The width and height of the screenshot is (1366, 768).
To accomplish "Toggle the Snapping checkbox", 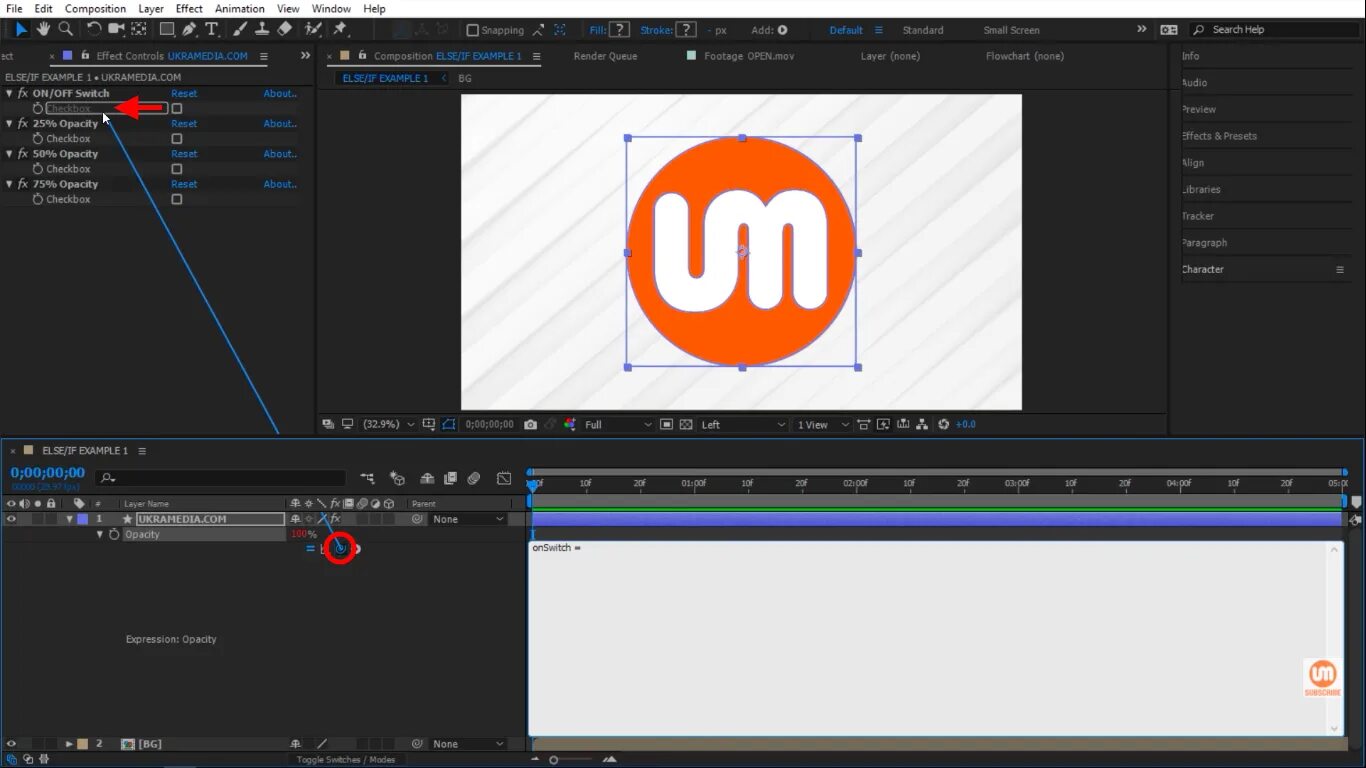I will tap(473, 30).
